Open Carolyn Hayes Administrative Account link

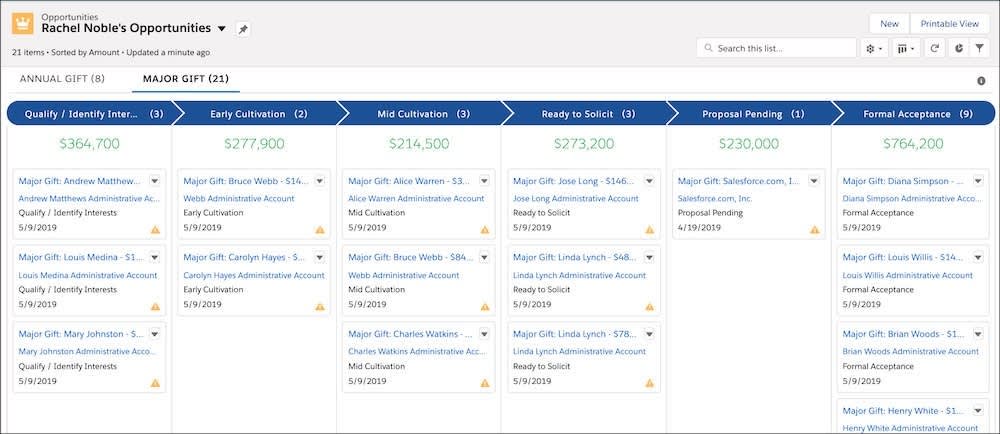(x=254, y=275)
